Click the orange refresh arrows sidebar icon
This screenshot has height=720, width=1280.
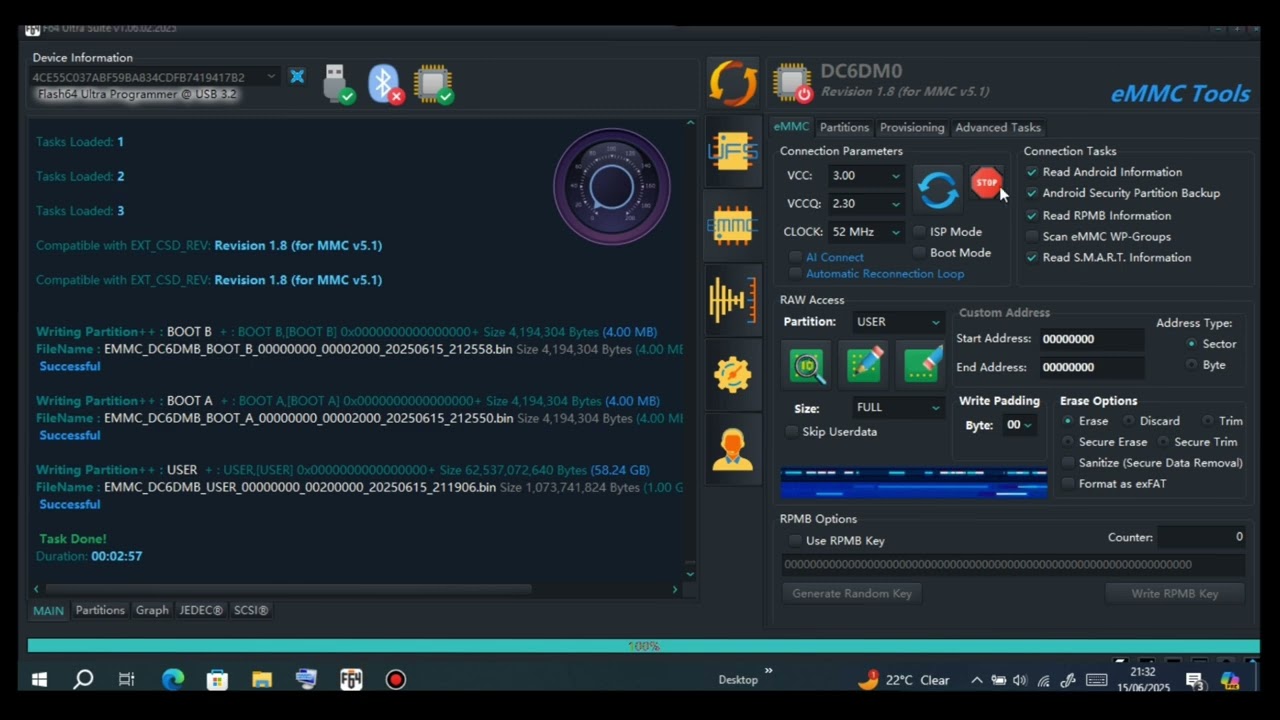pyautogui.click(x=733, y=83)
